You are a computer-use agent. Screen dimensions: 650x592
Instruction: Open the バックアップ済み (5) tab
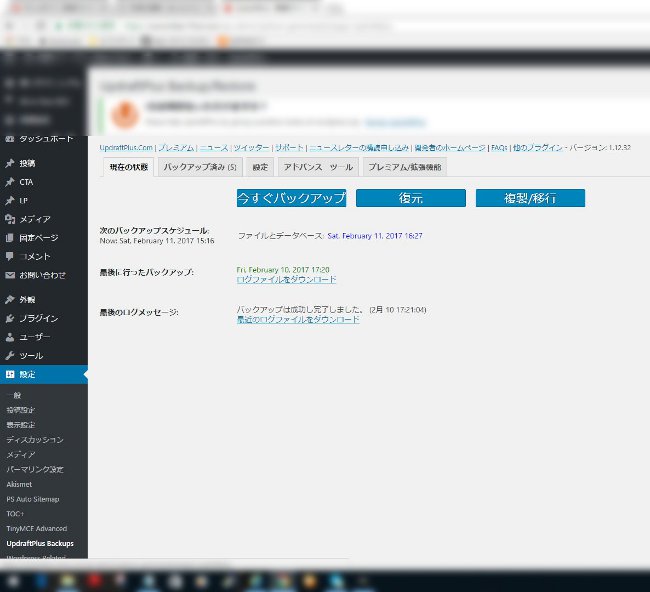200,167
